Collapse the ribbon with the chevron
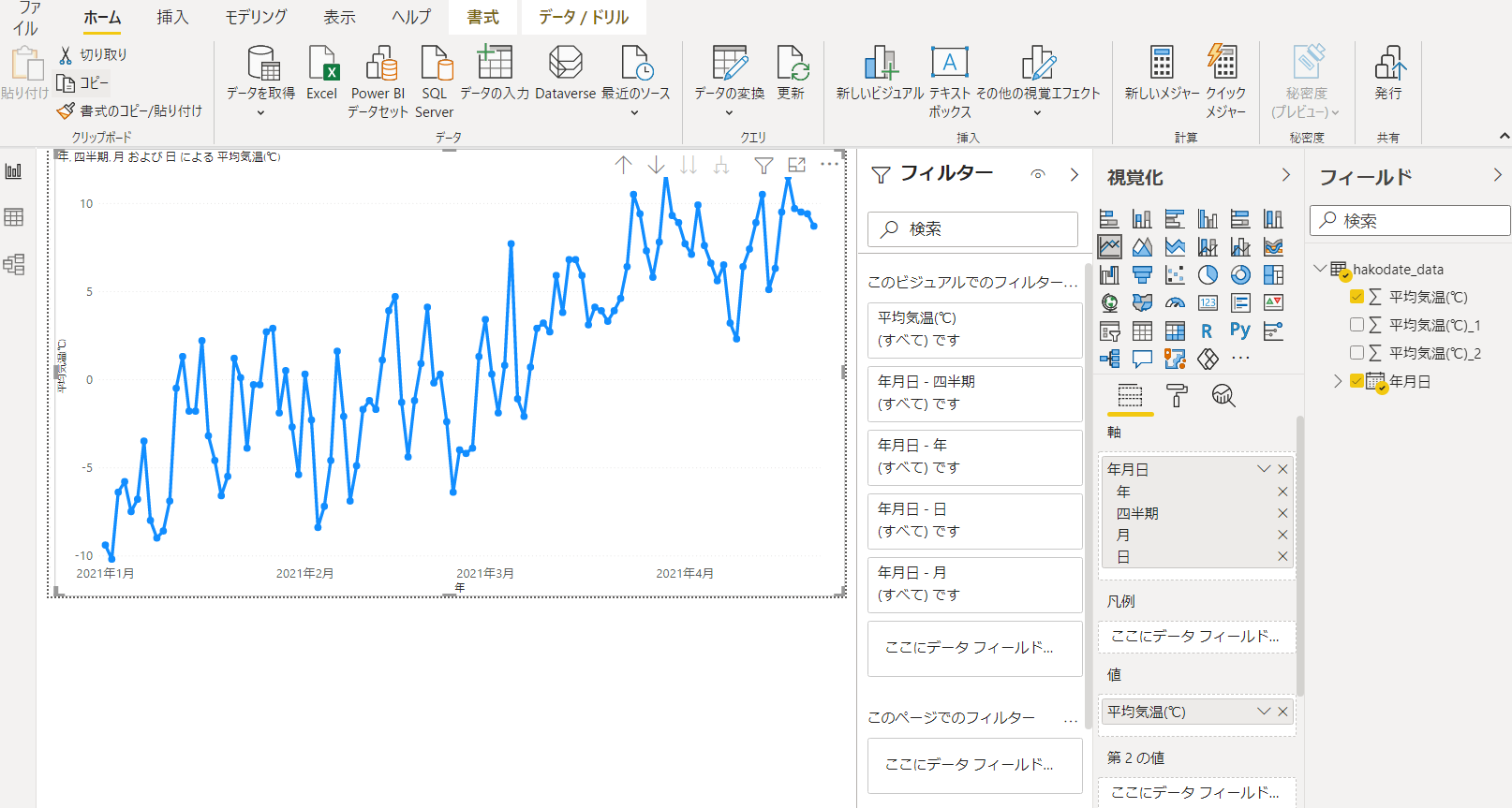This screenshot has height=808, width=1512. tap(1505, 137)
